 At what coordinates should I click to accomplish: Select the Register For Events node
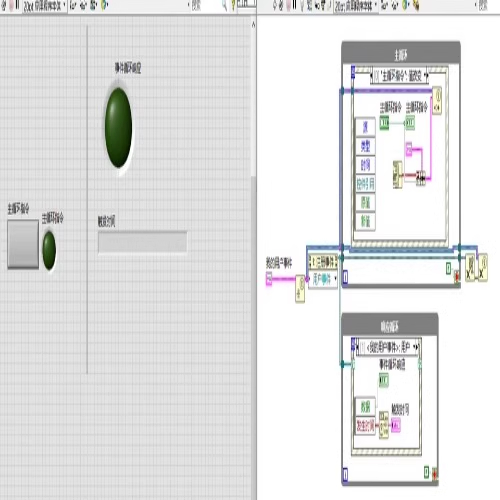(x=323, y=271)
